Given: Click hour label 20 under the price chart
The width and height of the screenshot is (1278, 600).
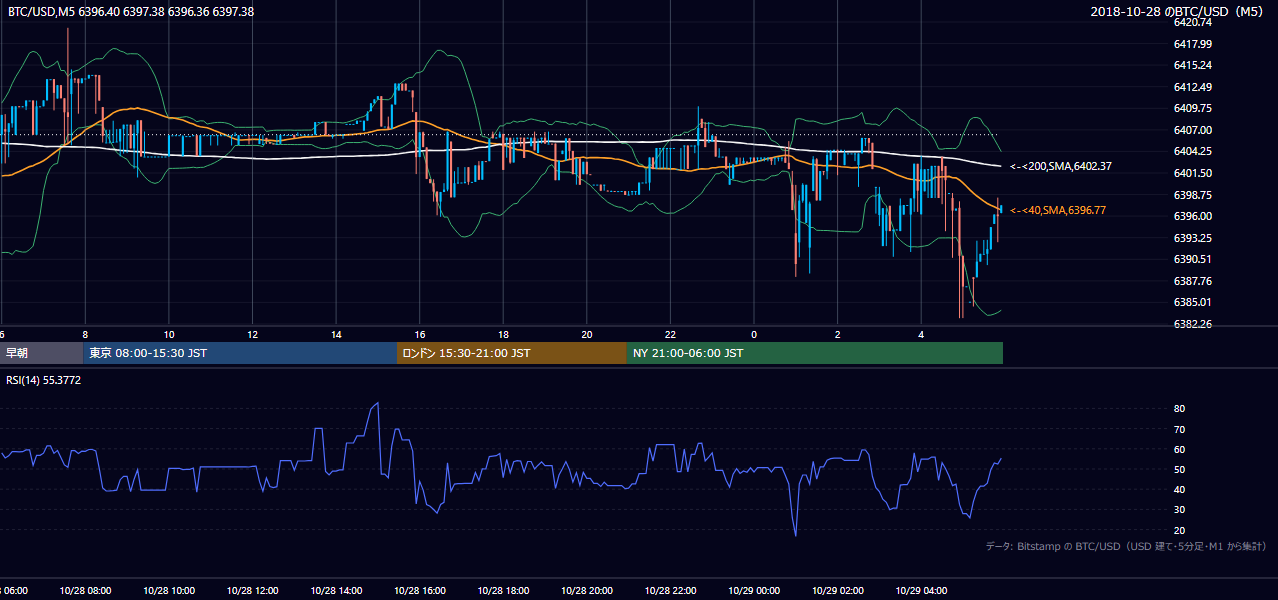Looking at the screenshot, I should pos(587,334).
